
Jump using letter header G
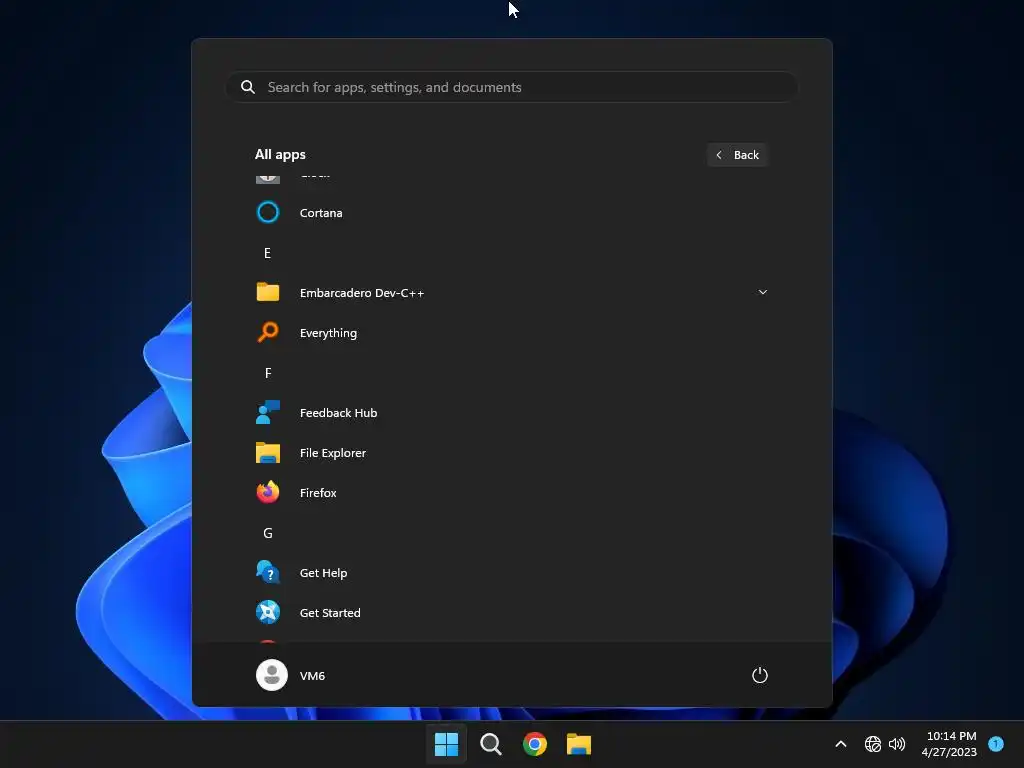click(268, 533)
